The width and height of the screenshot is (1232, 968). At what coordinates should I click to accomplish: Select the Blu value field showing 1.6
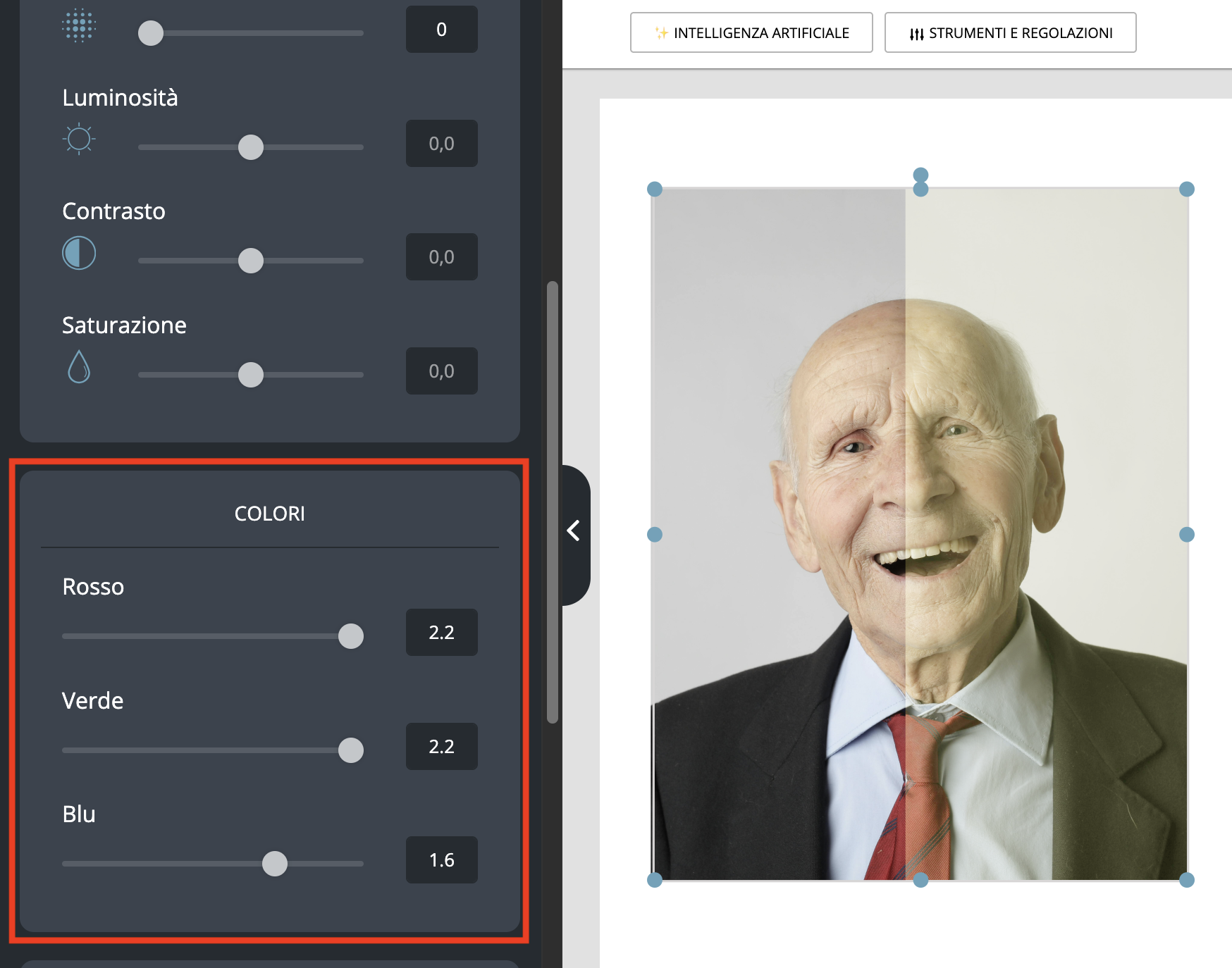(x=441, y=860)
